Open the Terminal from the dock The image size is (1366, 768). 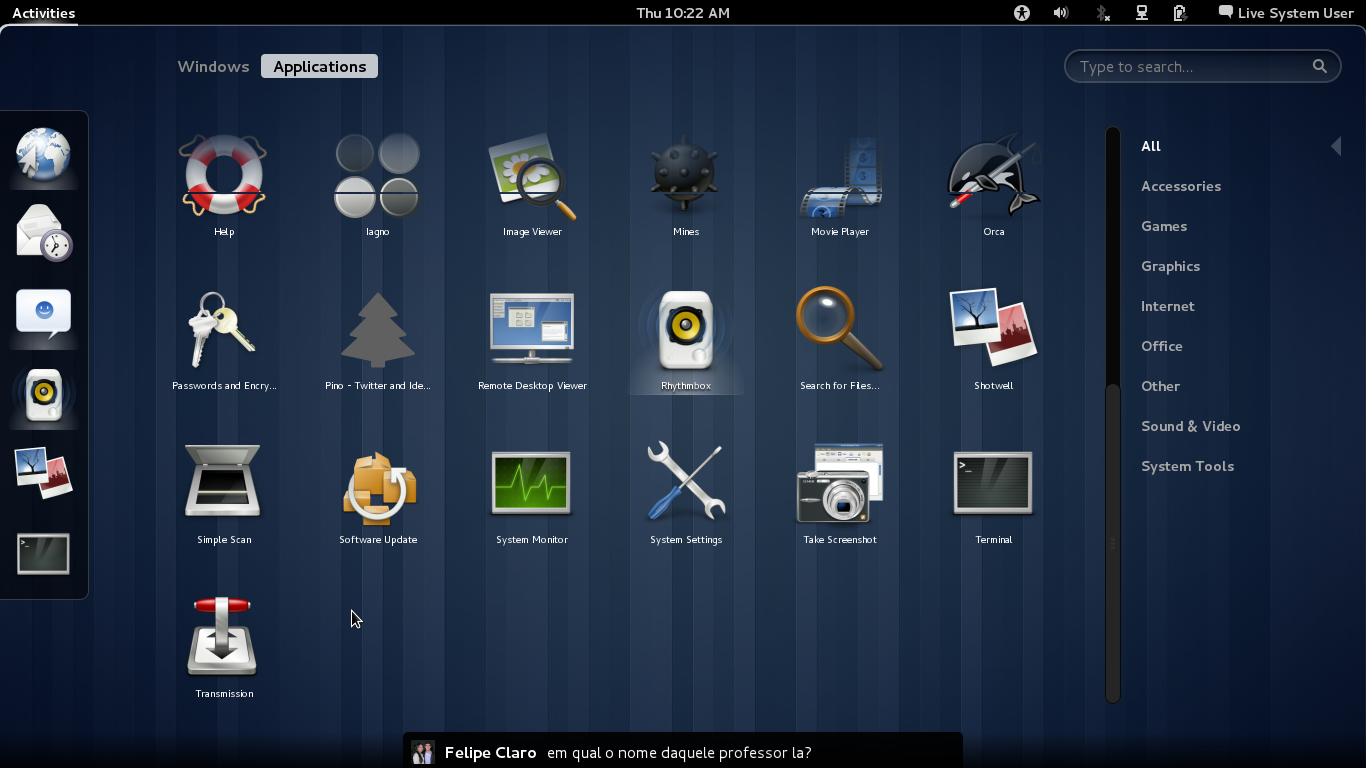43,553
